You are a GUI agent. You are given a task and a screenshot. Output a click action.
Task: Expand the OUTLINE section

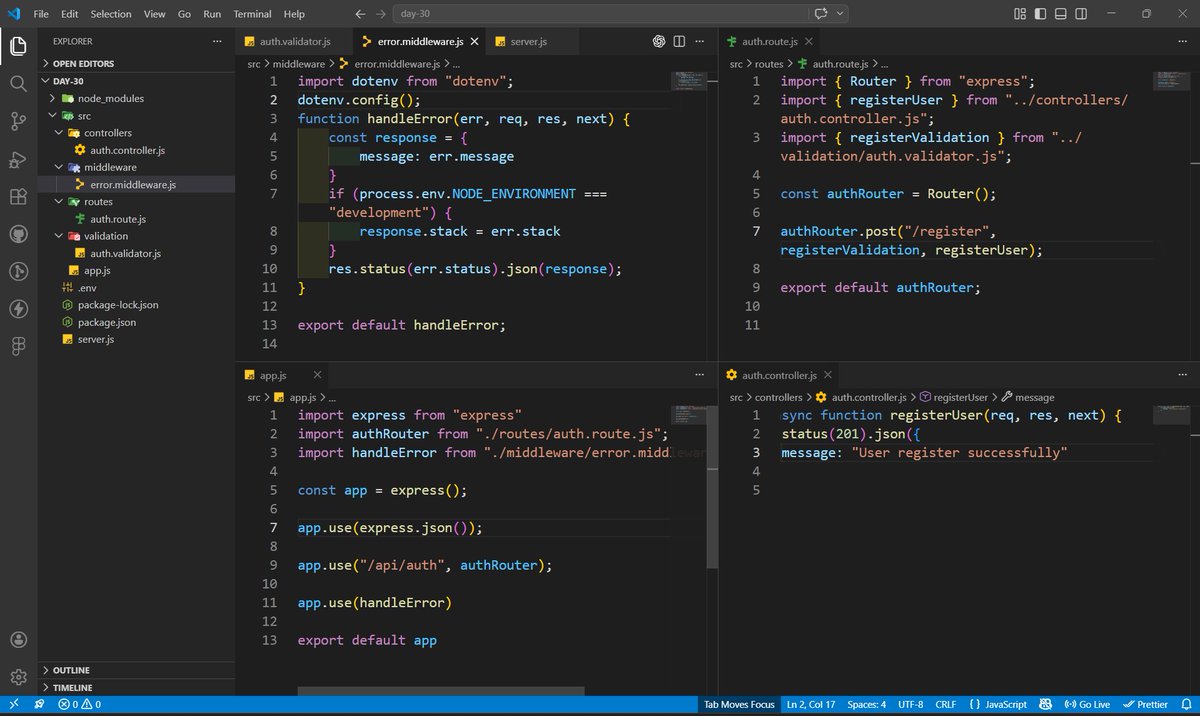point(135,670)
